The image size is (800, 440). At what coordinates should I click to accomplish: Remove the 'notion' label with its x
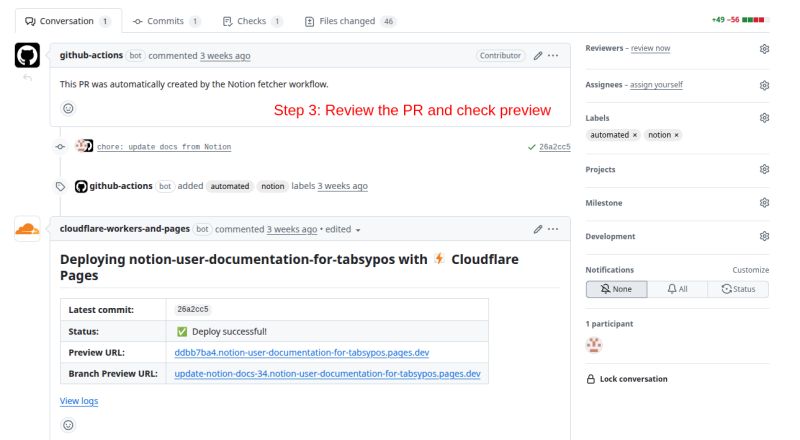677,135
